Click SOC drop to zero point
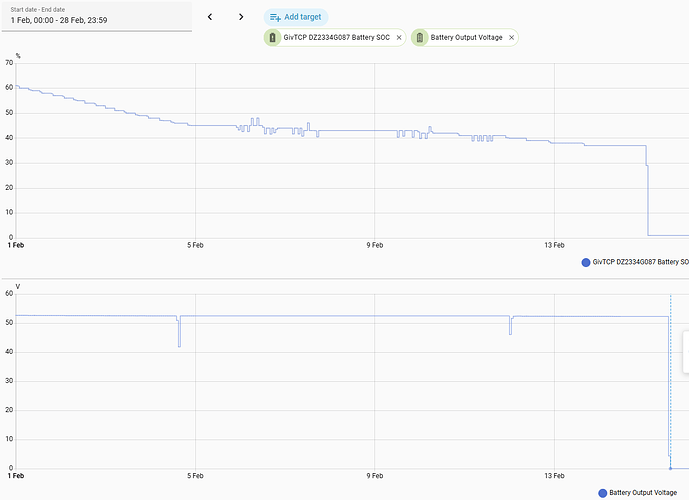The height and width of the screenshot is (500, 689). pyautogui.click(x=648, y=235)
